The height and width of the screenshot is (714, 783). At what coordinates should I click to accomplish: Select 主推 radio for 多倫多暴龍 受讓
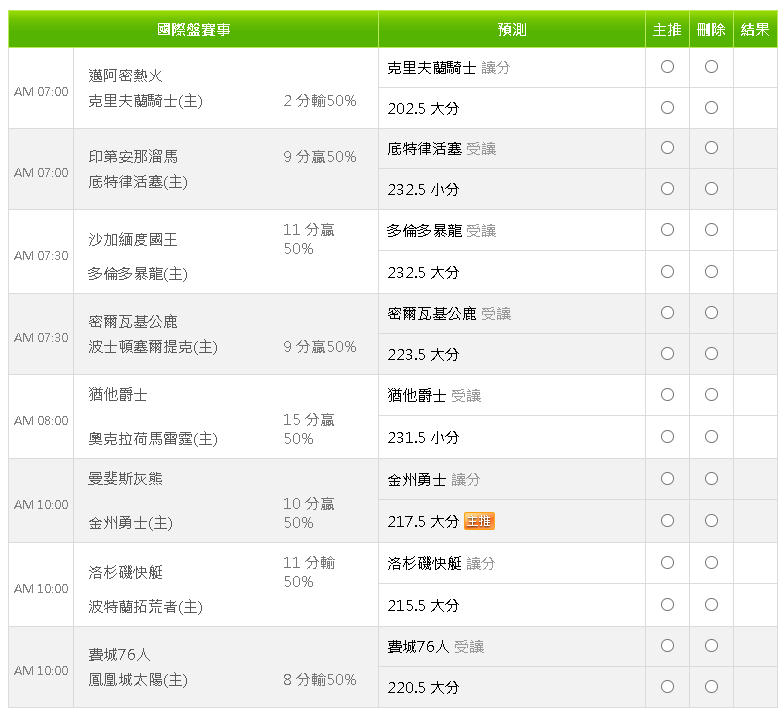coord(667,229)
